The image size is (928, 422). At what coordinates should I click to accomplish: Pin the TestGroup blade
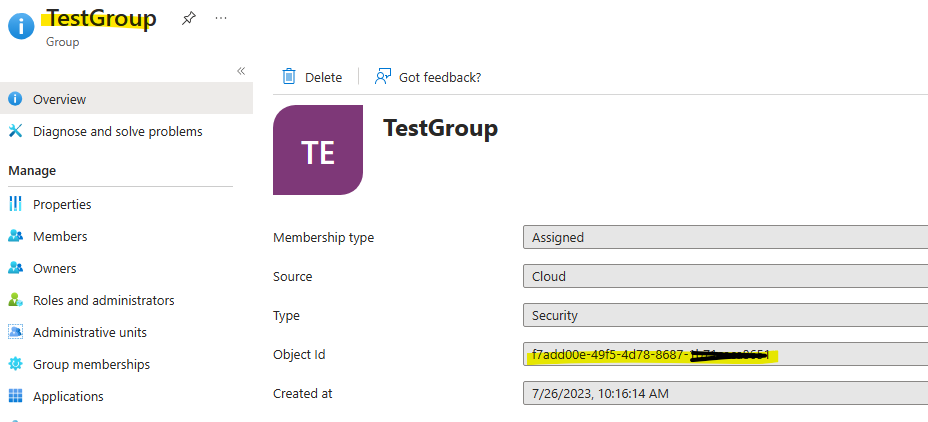coord(188,19)
